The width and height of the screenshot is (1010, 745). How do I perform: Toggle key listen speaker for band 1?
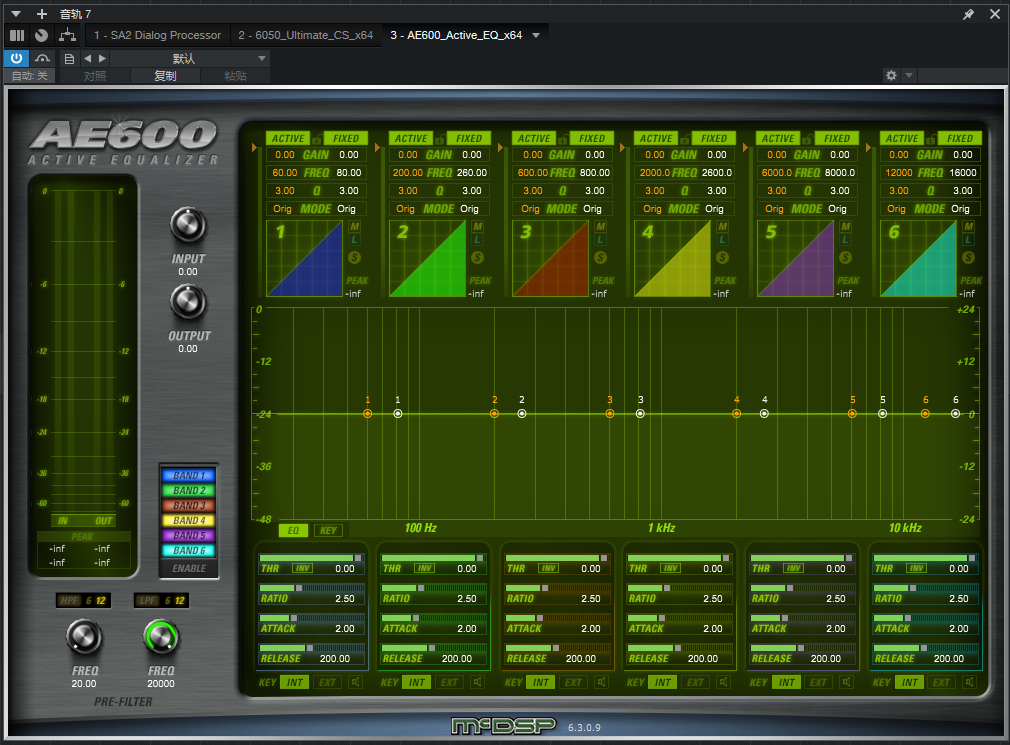point(356,682)
